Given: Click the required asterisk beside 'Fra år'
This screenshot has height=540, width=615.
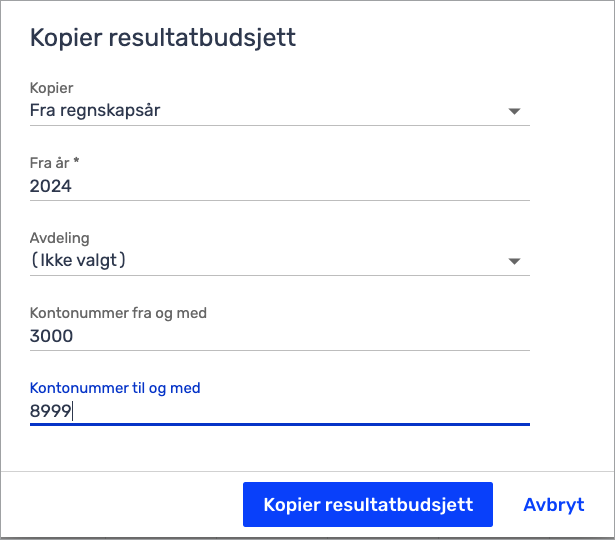Looking at the screenshot, I should coord(76,160).
